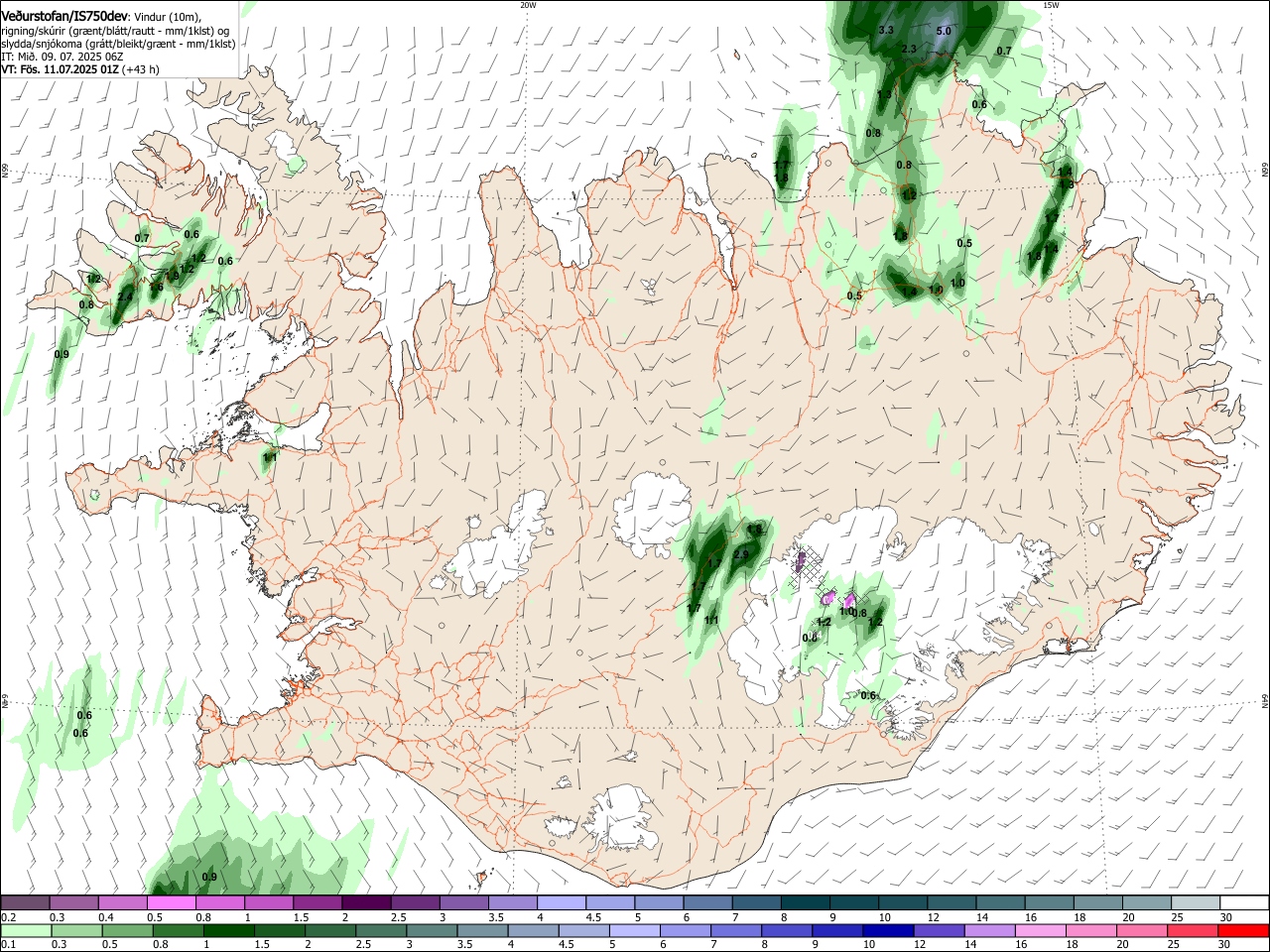
Task: Pick the palest green 0.1–0.3 rain legend swatch
Action: coord(25,930)
